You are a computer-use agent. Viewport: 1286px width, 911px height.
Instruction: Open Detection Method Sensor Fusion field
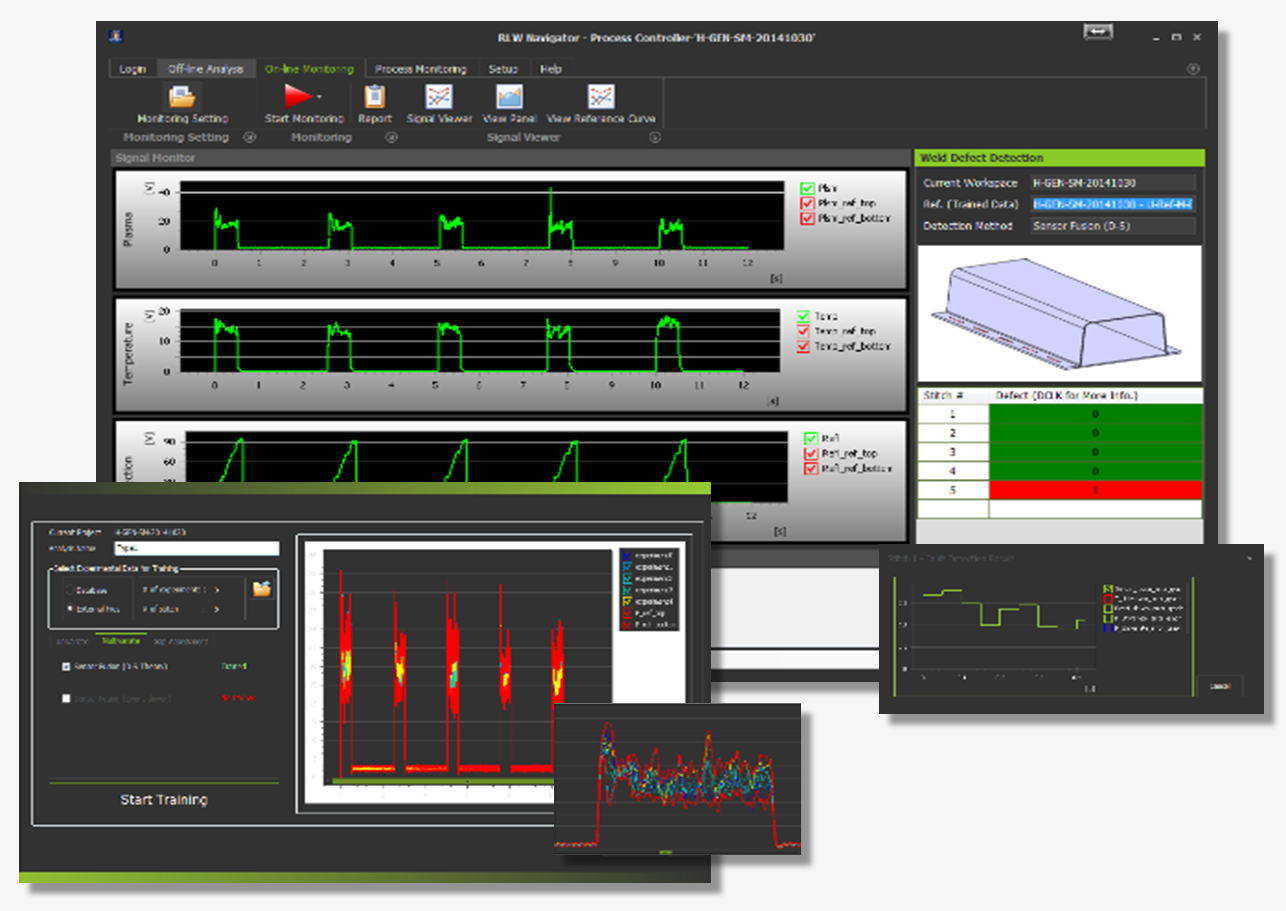[x=1113, y=226]
